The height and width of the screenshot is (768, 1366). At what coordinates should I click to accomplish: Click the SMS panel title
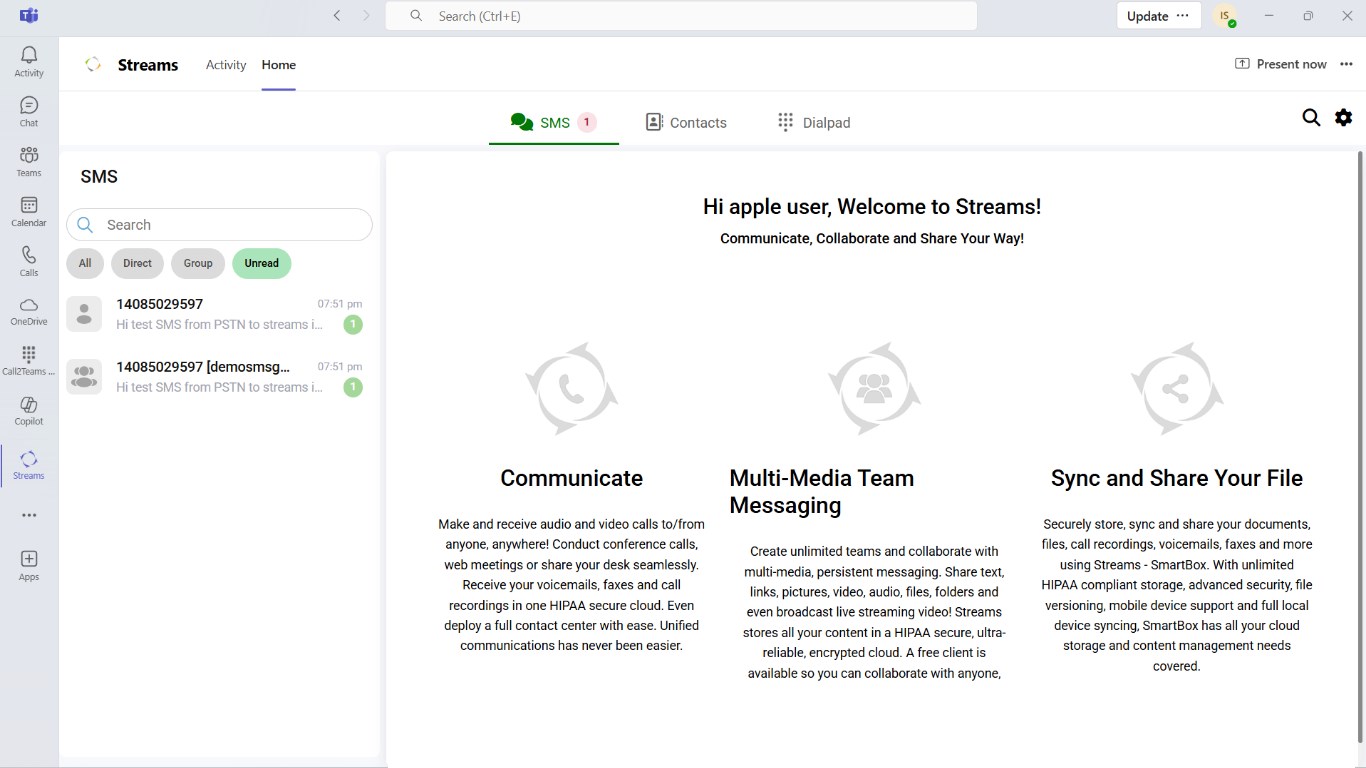pos(99,177)
